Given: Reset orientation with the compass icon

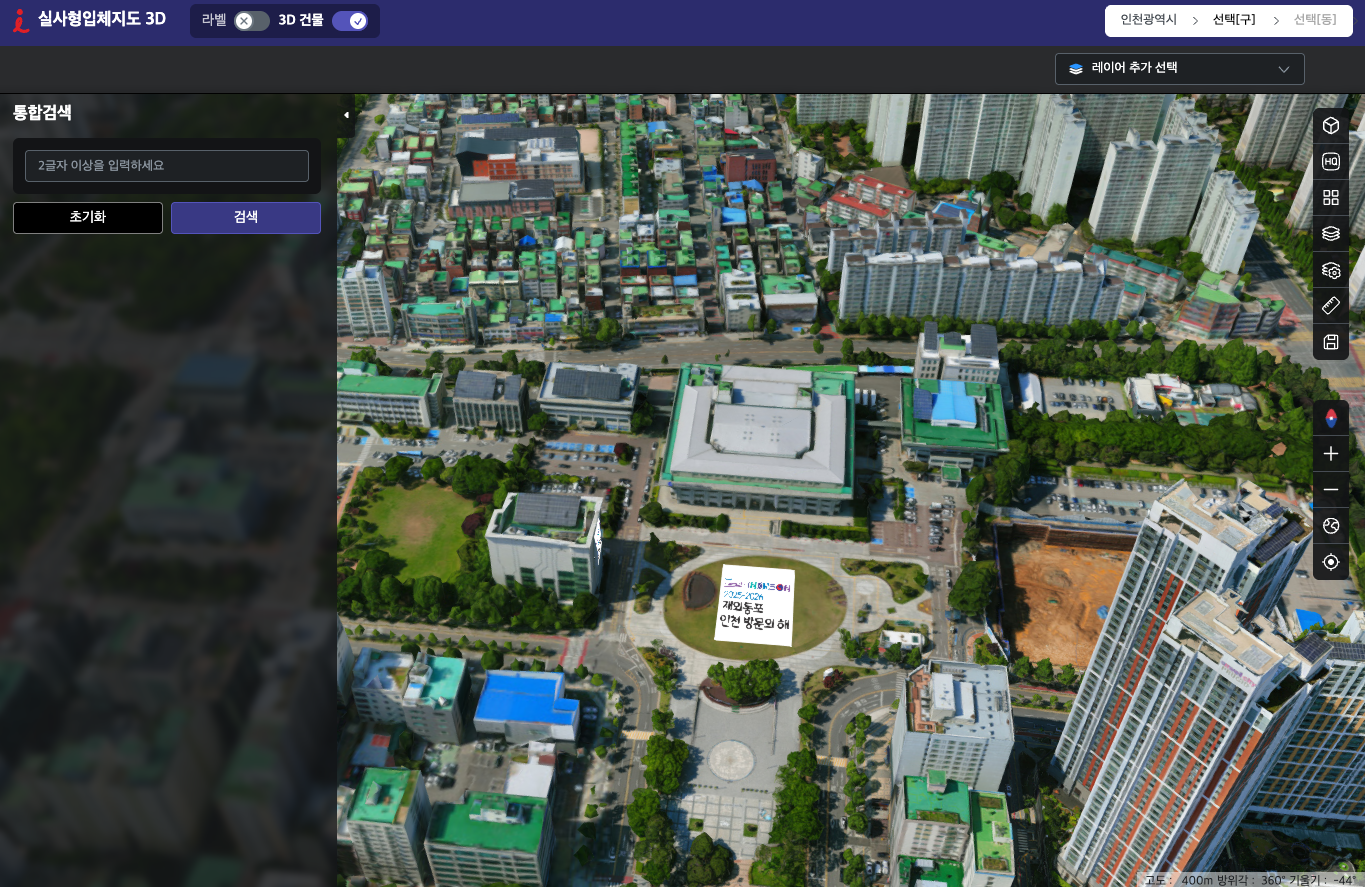Looking at the screenshot, I should point(1330,418).
